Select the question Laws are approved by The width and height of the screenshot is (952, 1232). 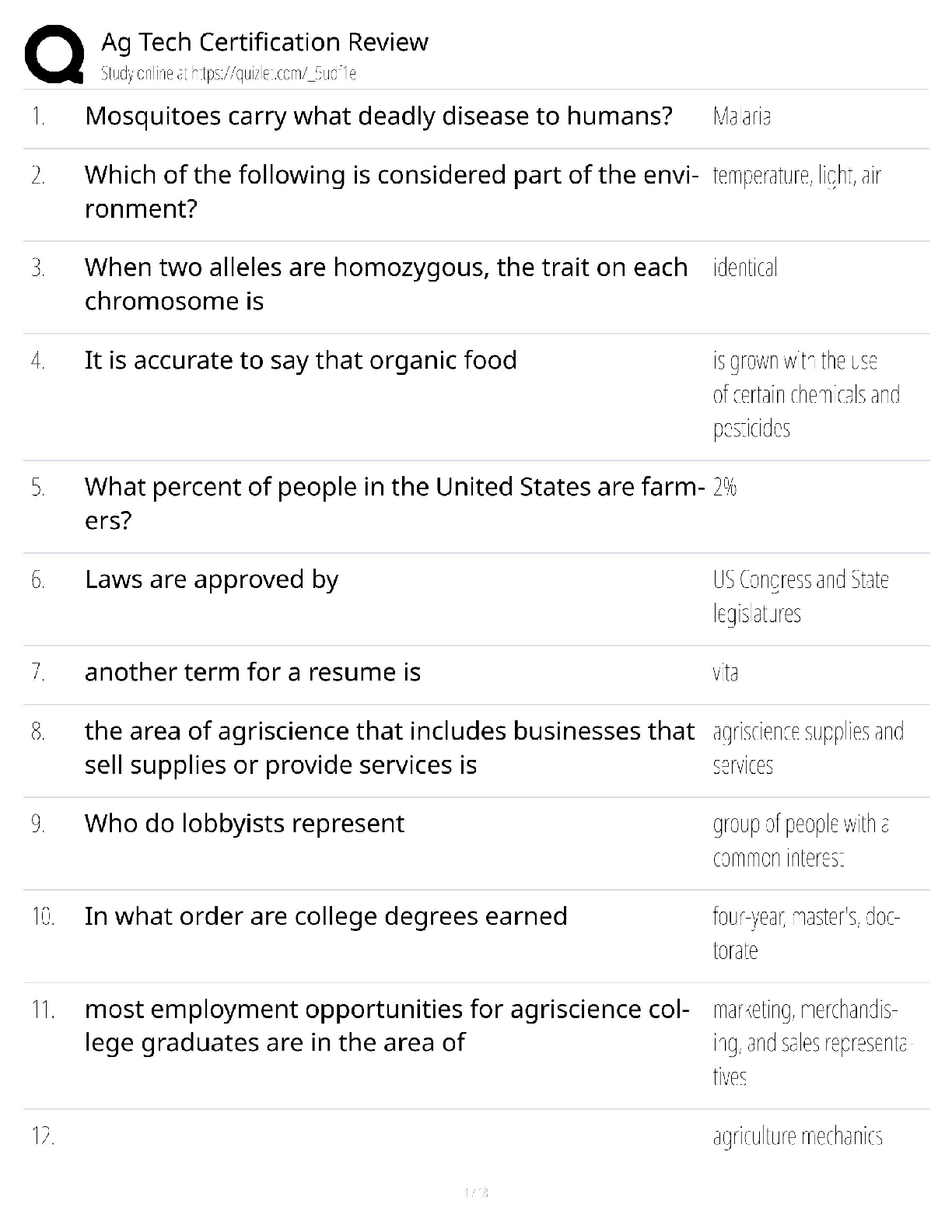pos(212,580)
